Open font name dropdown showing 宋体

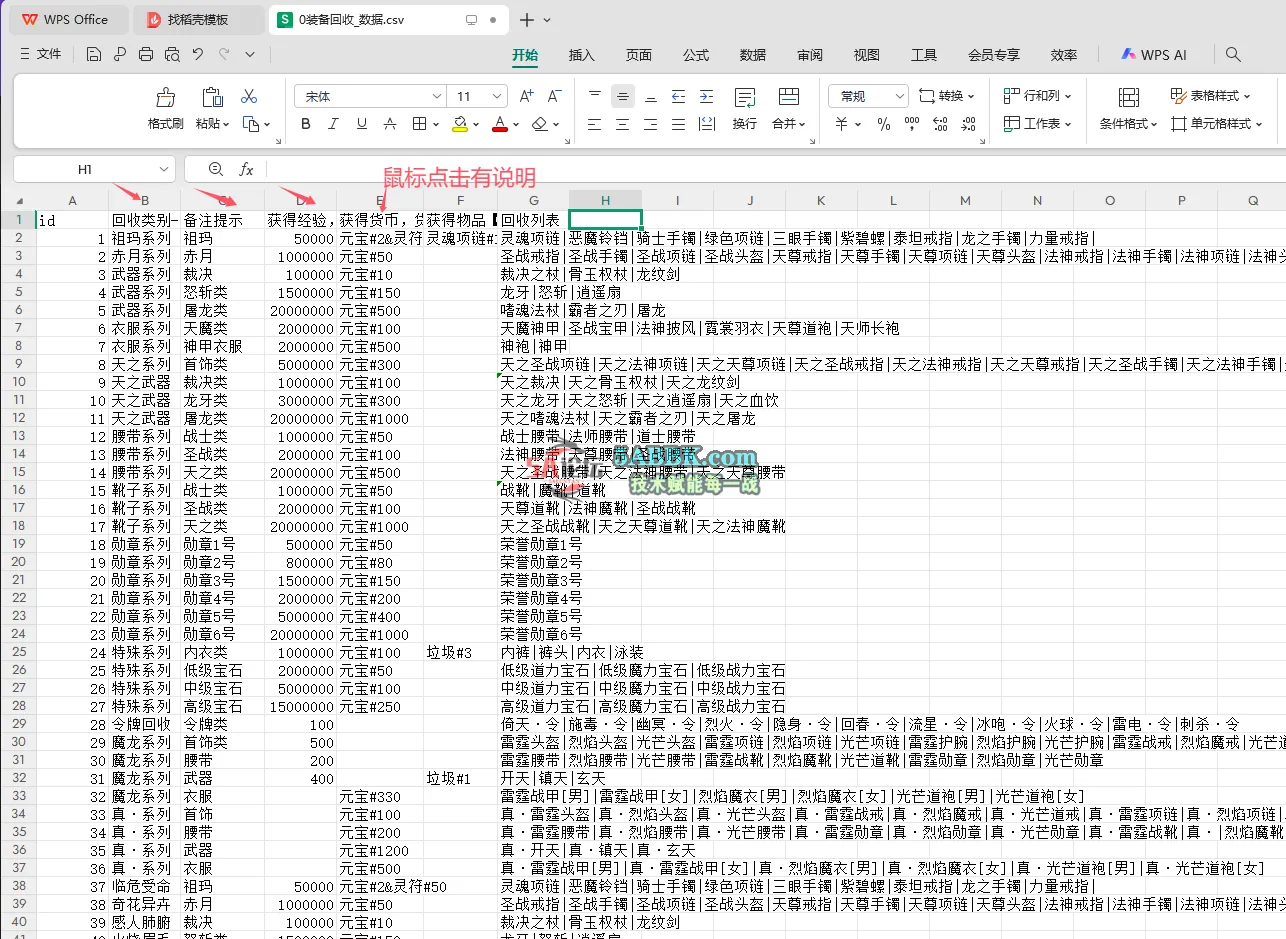(x=437, y=96)
